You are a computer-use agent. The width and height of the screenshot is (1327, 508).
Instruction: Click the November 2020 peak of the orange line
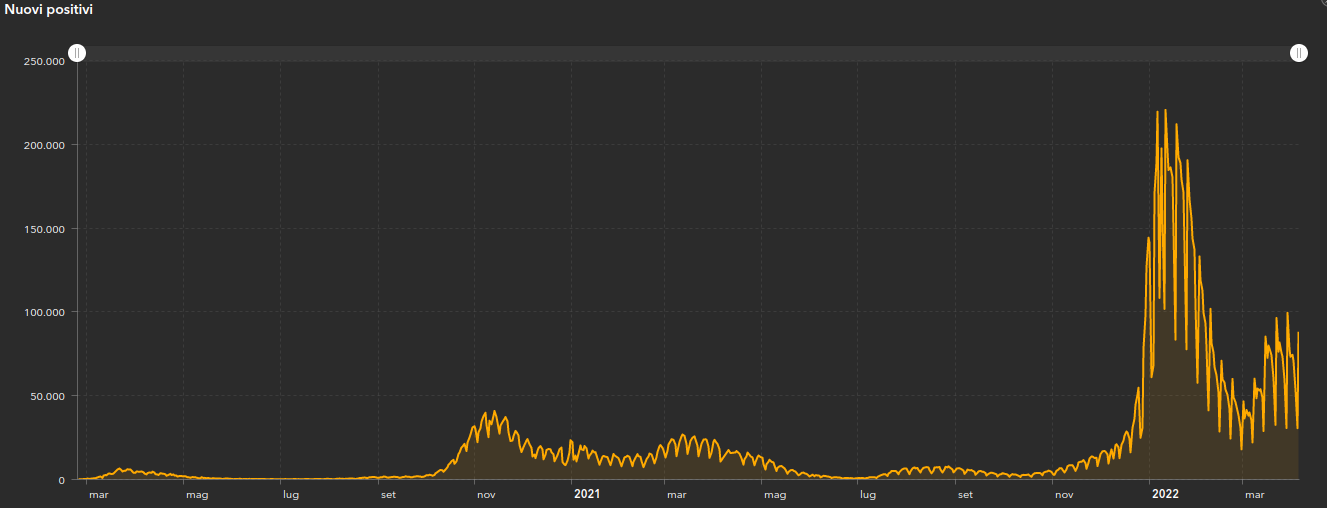click(494, 411)
